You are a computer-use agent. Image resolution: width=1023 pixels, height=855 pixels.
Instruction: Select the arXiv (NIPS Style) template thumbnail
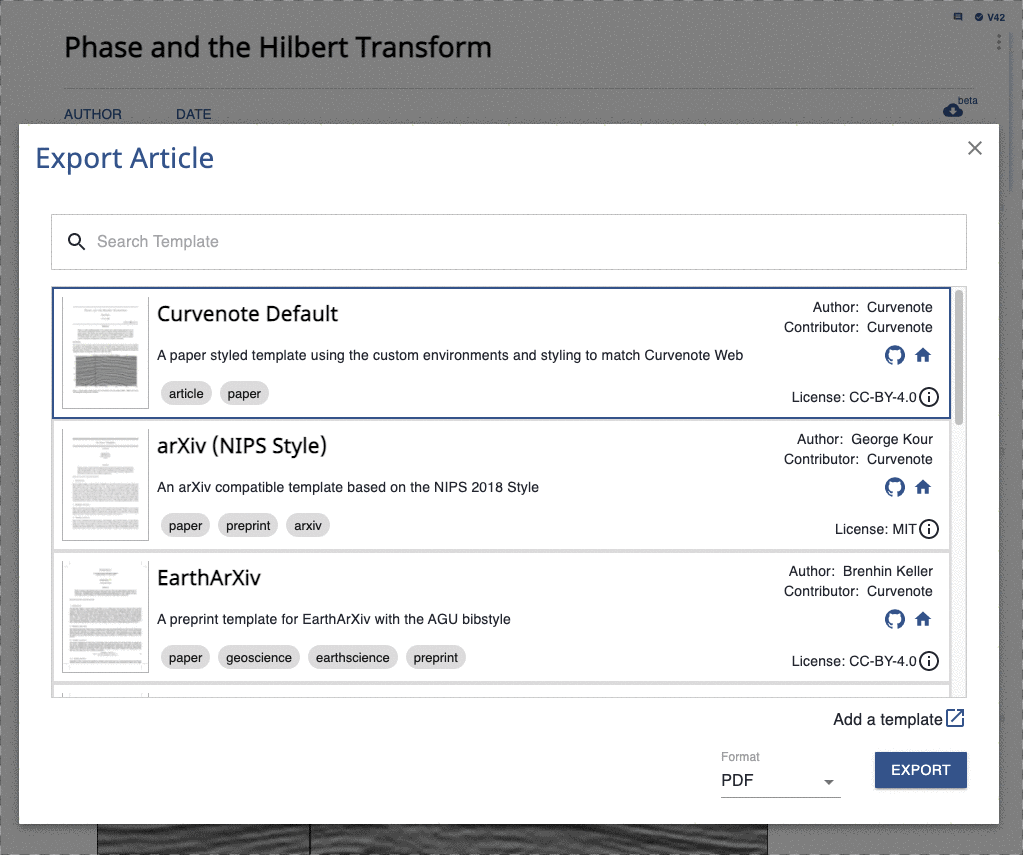[x=105, y=485]
